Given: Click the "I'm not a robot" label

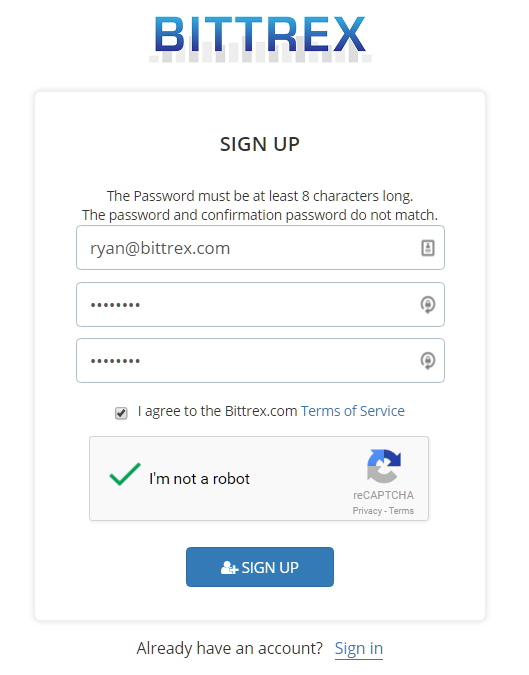Looking at the screenshot, I should pyautogui.click(x=199, y=479).
